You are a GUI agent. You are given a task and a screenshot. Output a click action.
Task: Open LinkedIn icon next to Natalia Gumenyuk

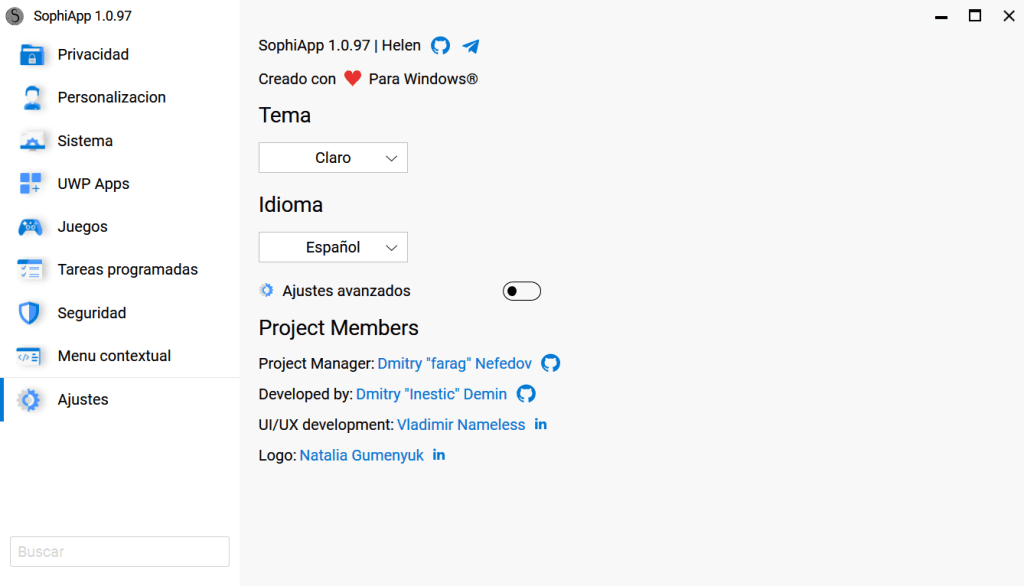click(x=439, y=455)
